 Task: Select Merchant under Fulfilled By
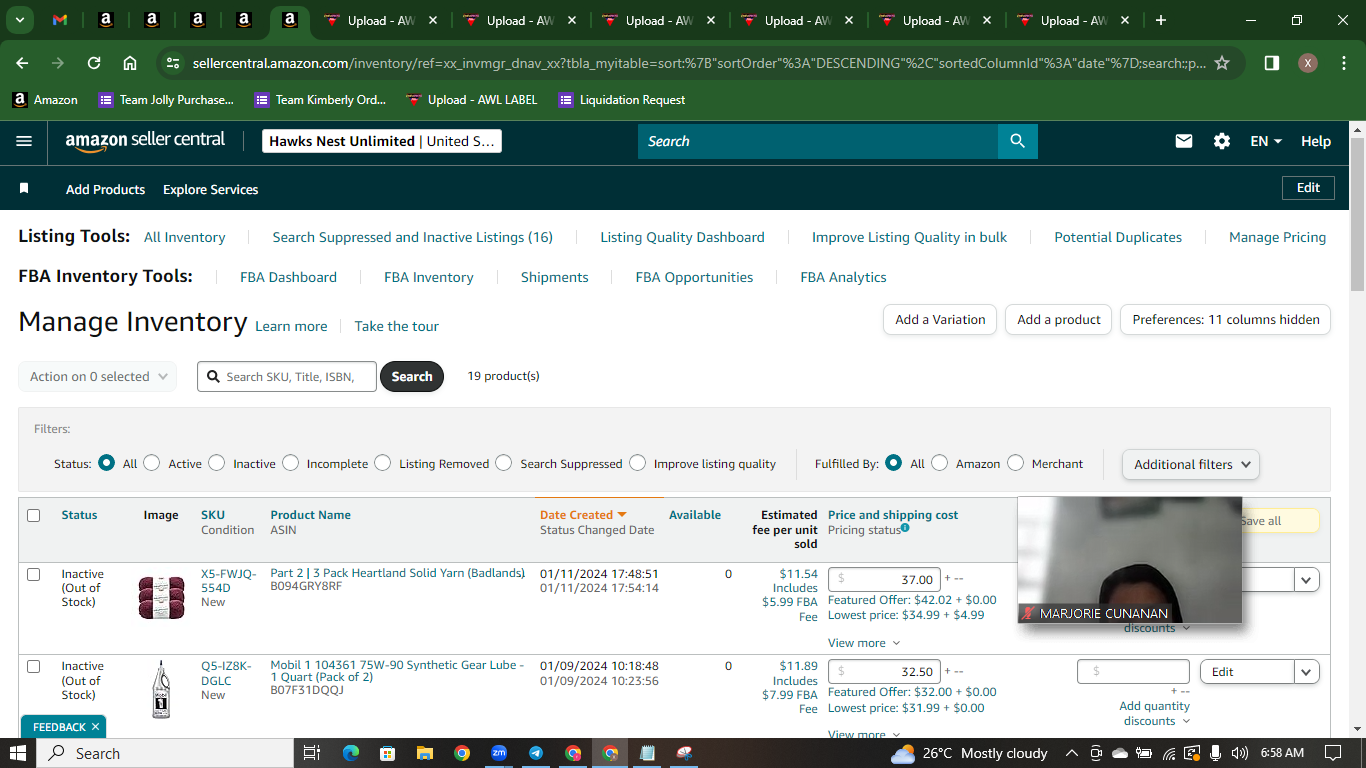click(1016, 463)
